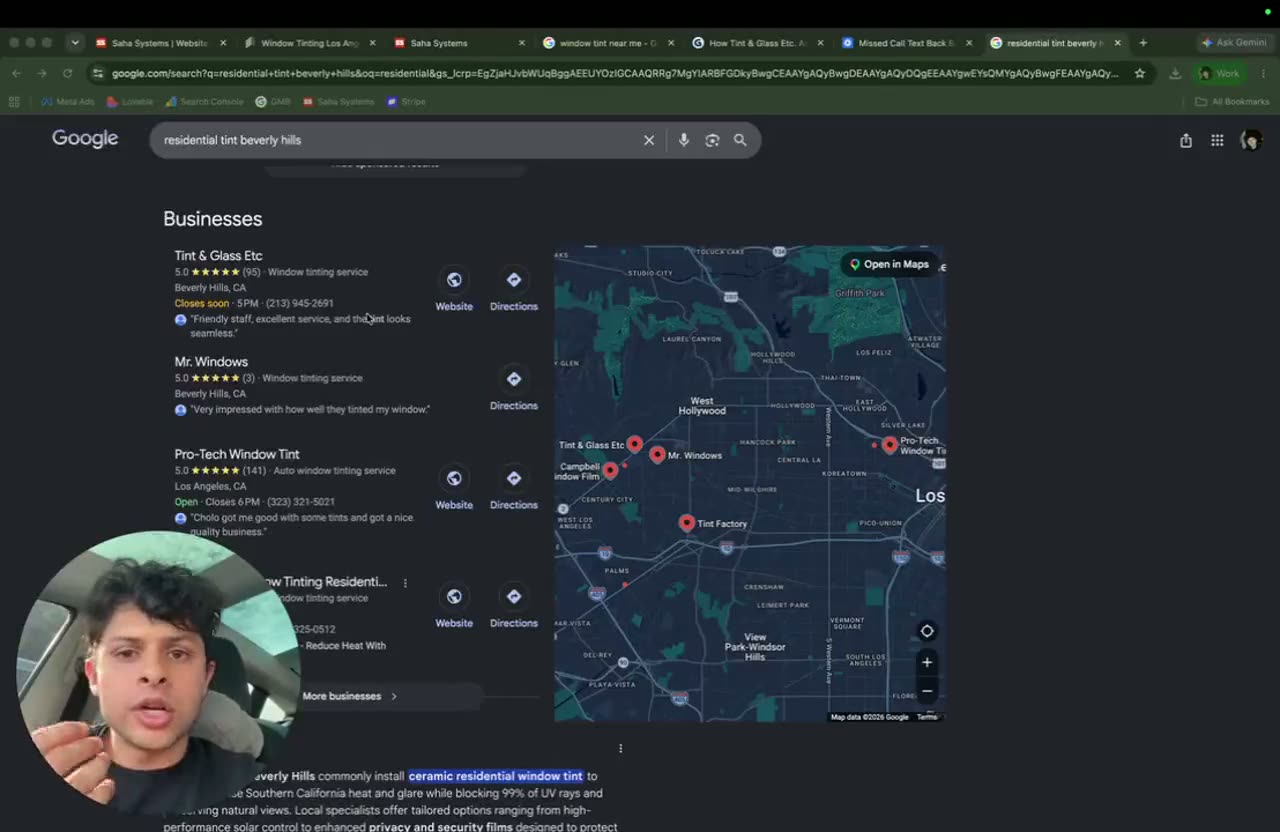Click Tint & Glass Etc map pin
Screen dimensions: 1280x832
coord(634,444)
